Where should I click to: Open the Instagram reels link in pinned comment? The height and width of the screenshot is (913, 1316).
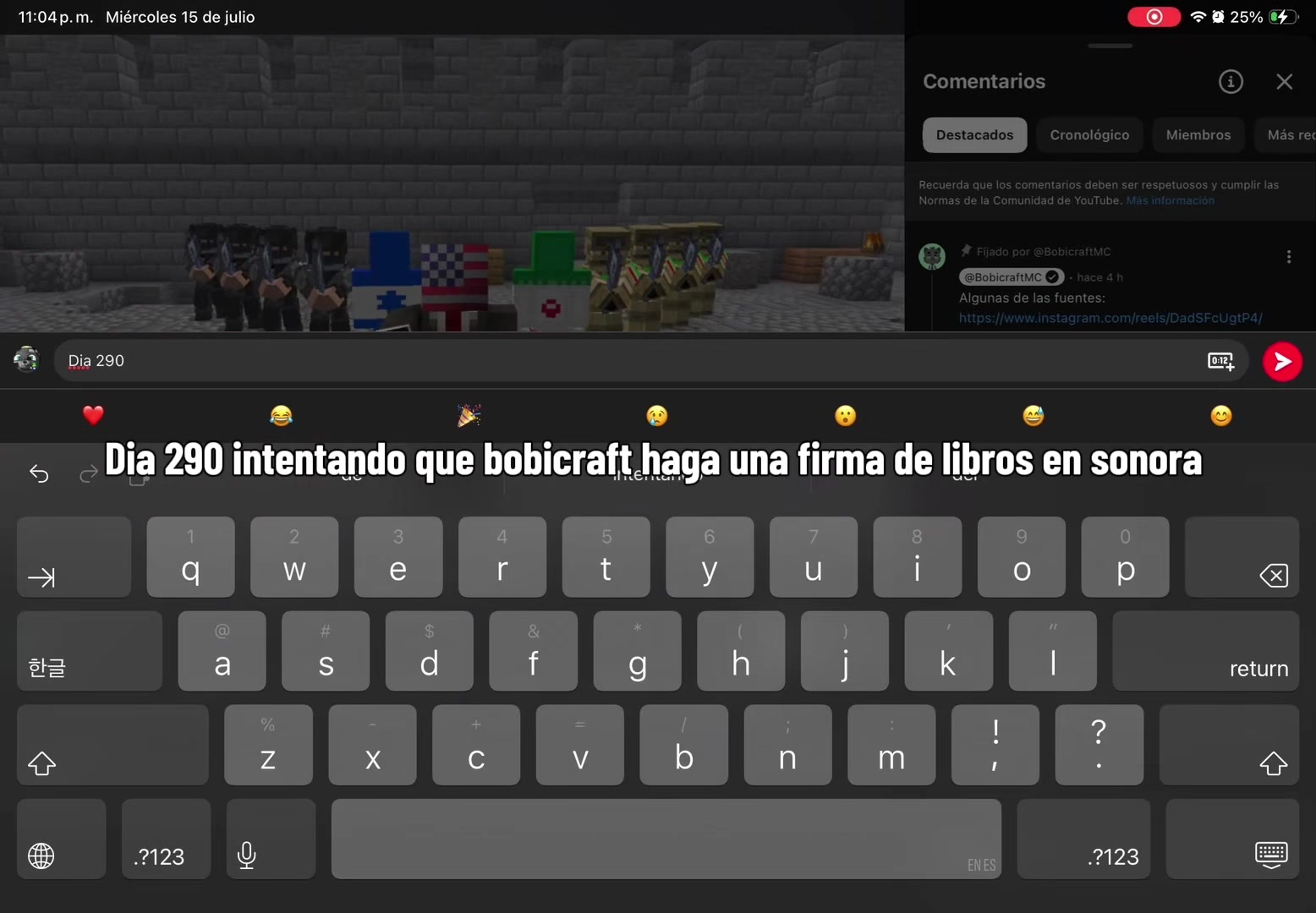[1110, 318]
